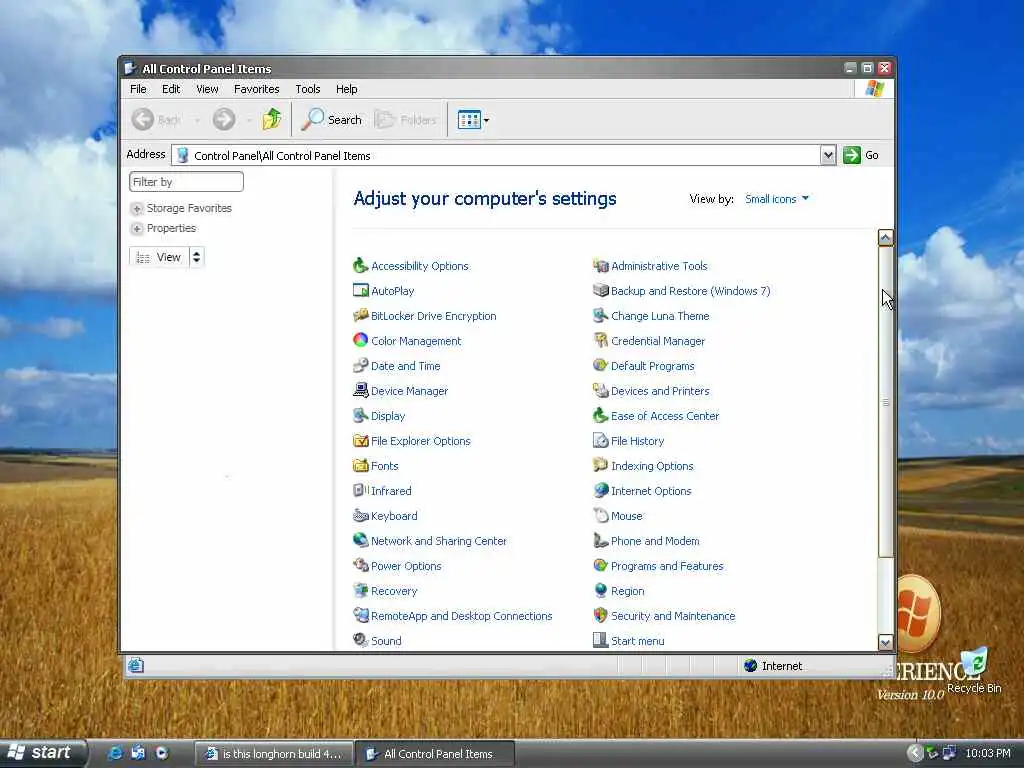Click the Region globe icon
This screenshot has width=1024, height=768.
point(601,590)
